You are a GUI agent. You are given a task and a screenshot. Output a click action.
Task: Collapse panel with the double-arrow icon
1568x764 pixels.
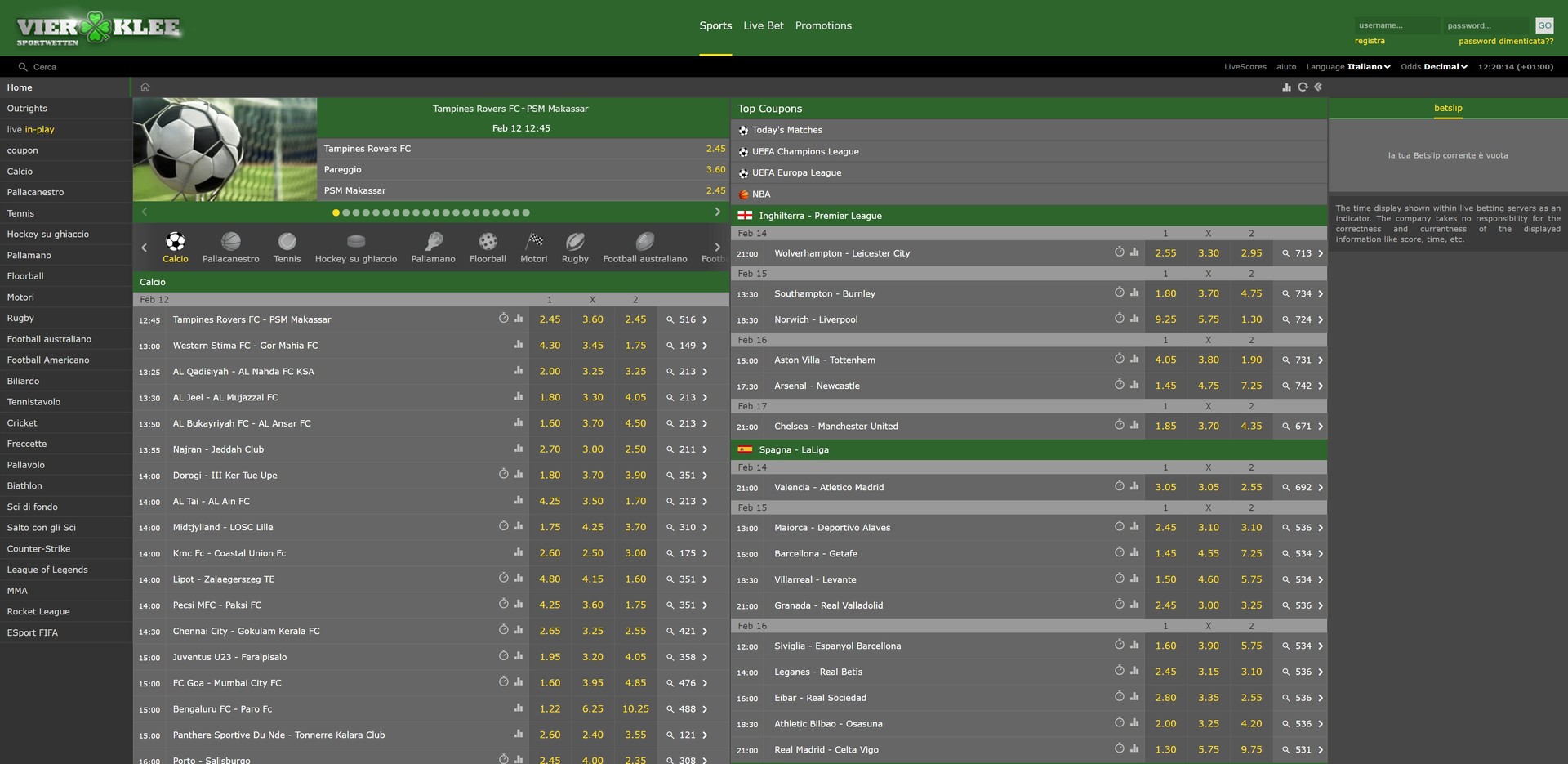point(1317,87)
